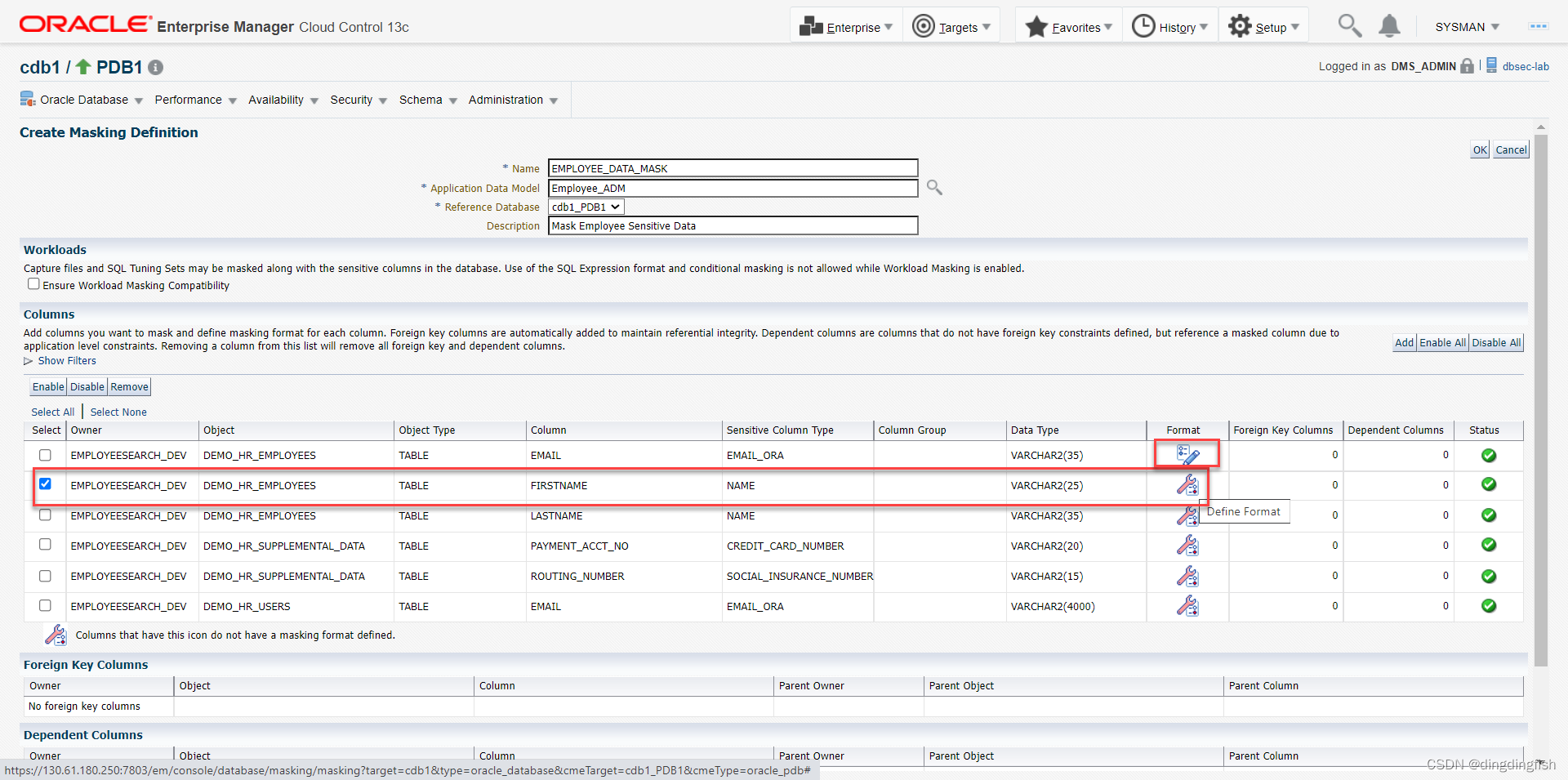Select first EMAIL row checkbox
This screenshot has height=780, width=1568.
point(45,455)
